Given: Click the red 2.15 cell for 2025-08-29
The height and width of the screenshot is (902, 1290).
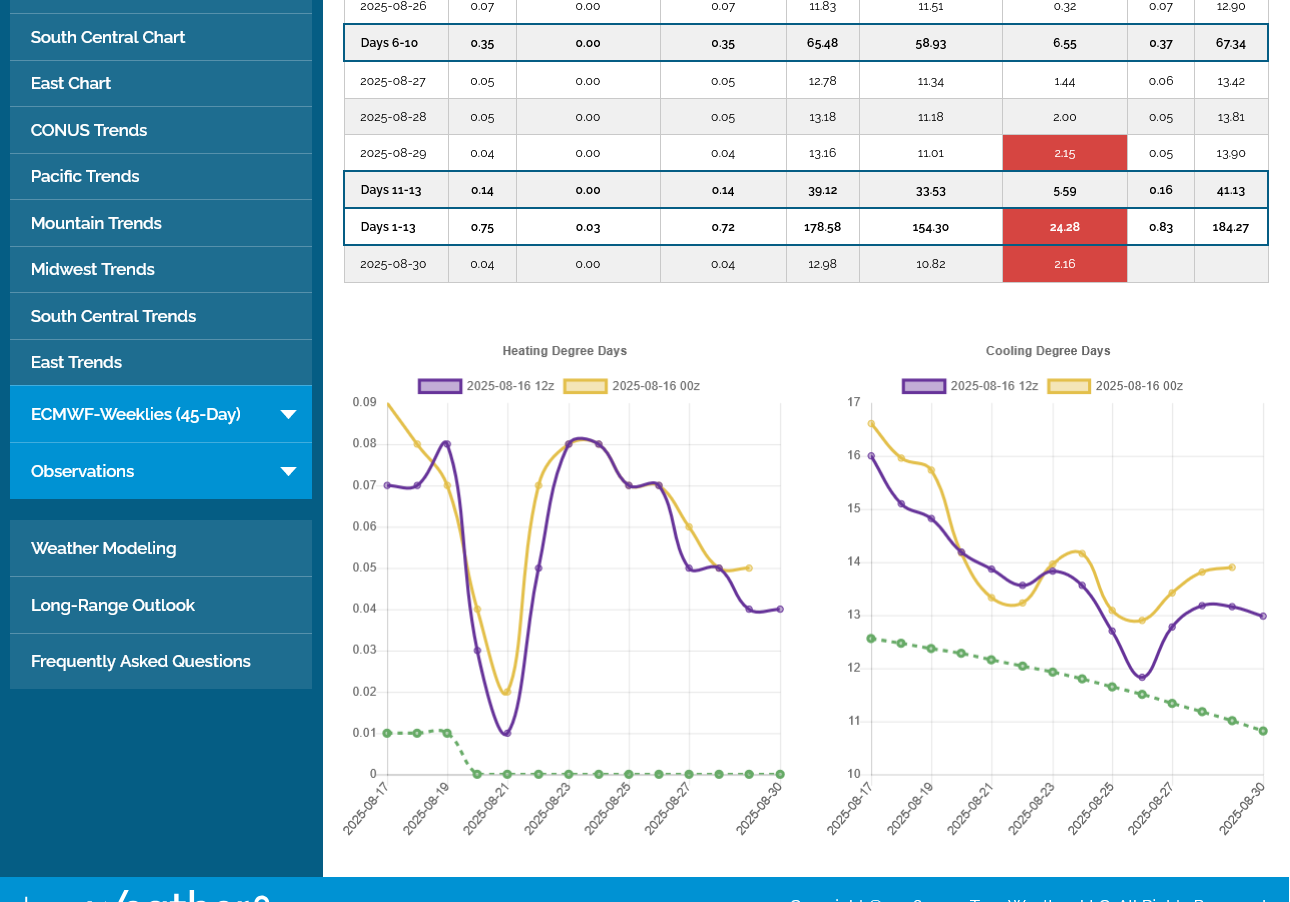Looking at the screenshot, I should pyautogui.click(x=1064, y=153).
